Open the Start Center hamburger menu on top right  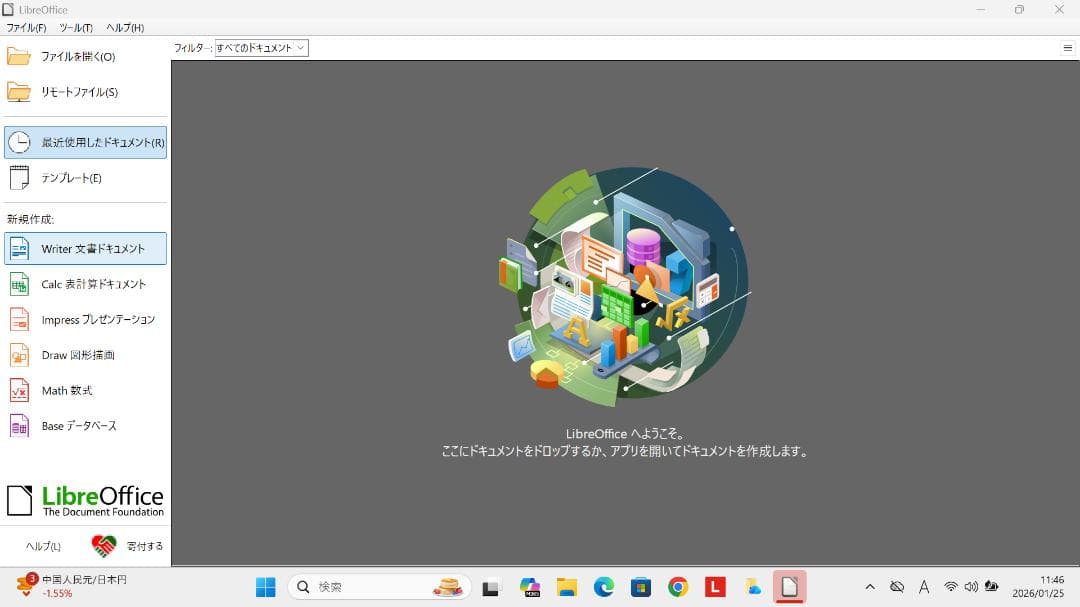(1068, 47)
